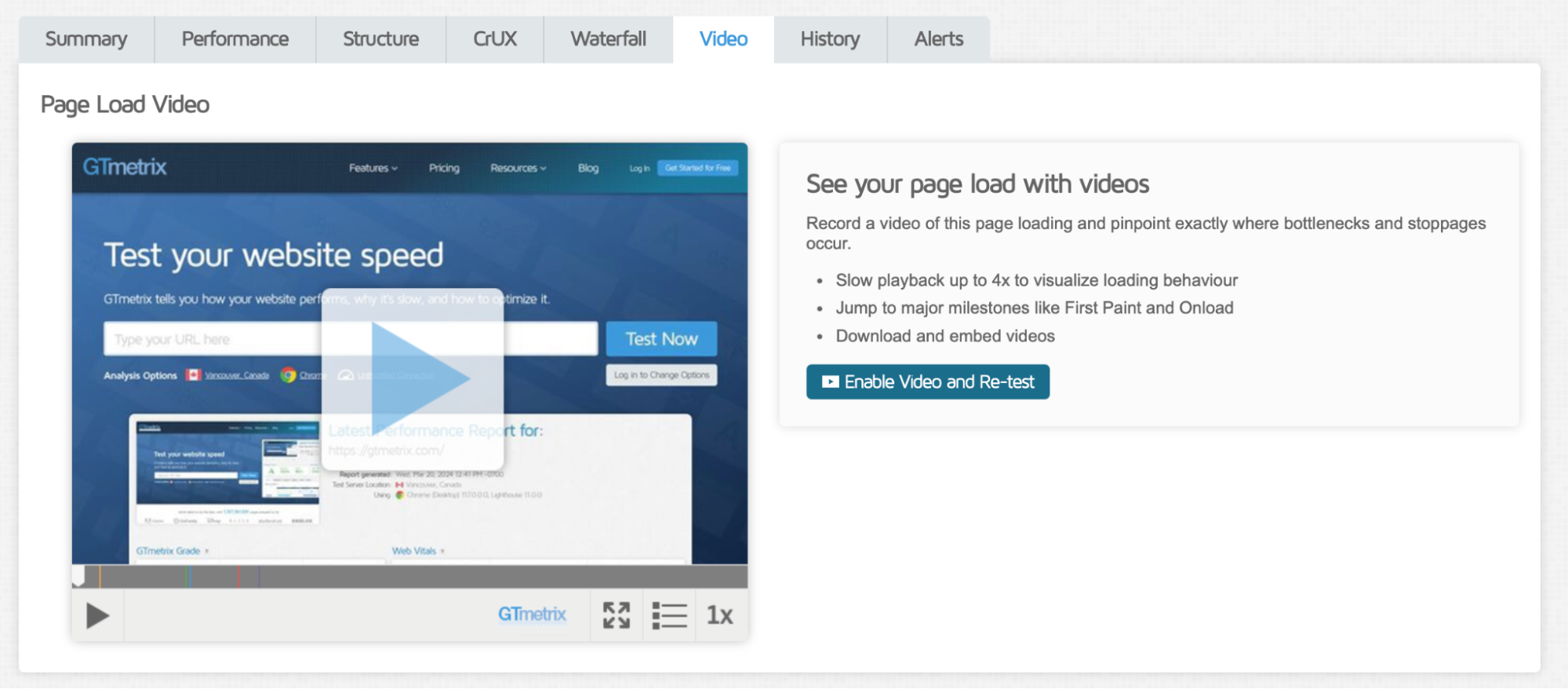The height and width of the screenshot is (689, 1568).
Task: Click the purple milestone marker on timeline
Action: (x=259, y=577)
